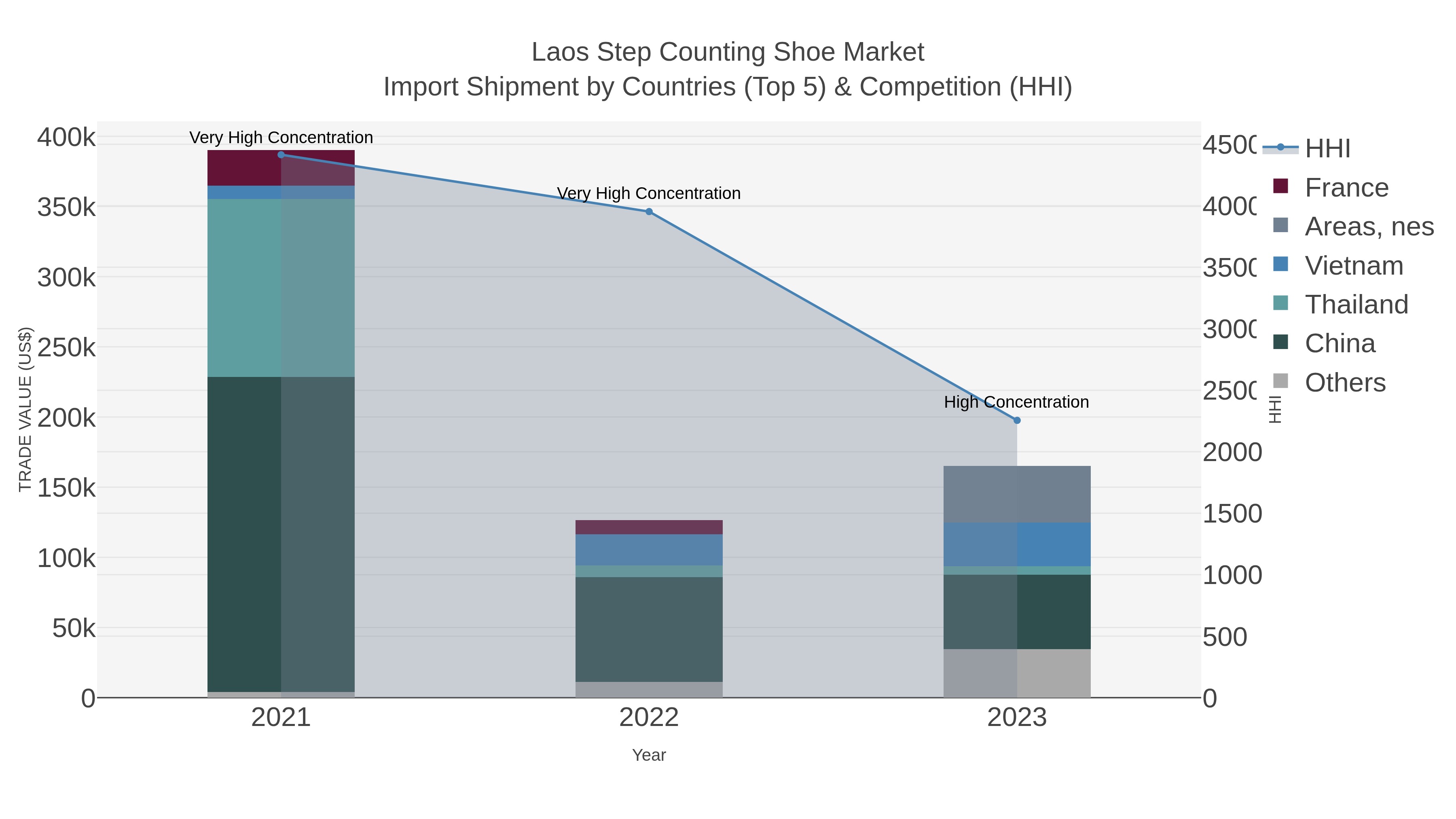
Task: Click the rotated 'HHI' right axis title
Action: pos(1274,409)
